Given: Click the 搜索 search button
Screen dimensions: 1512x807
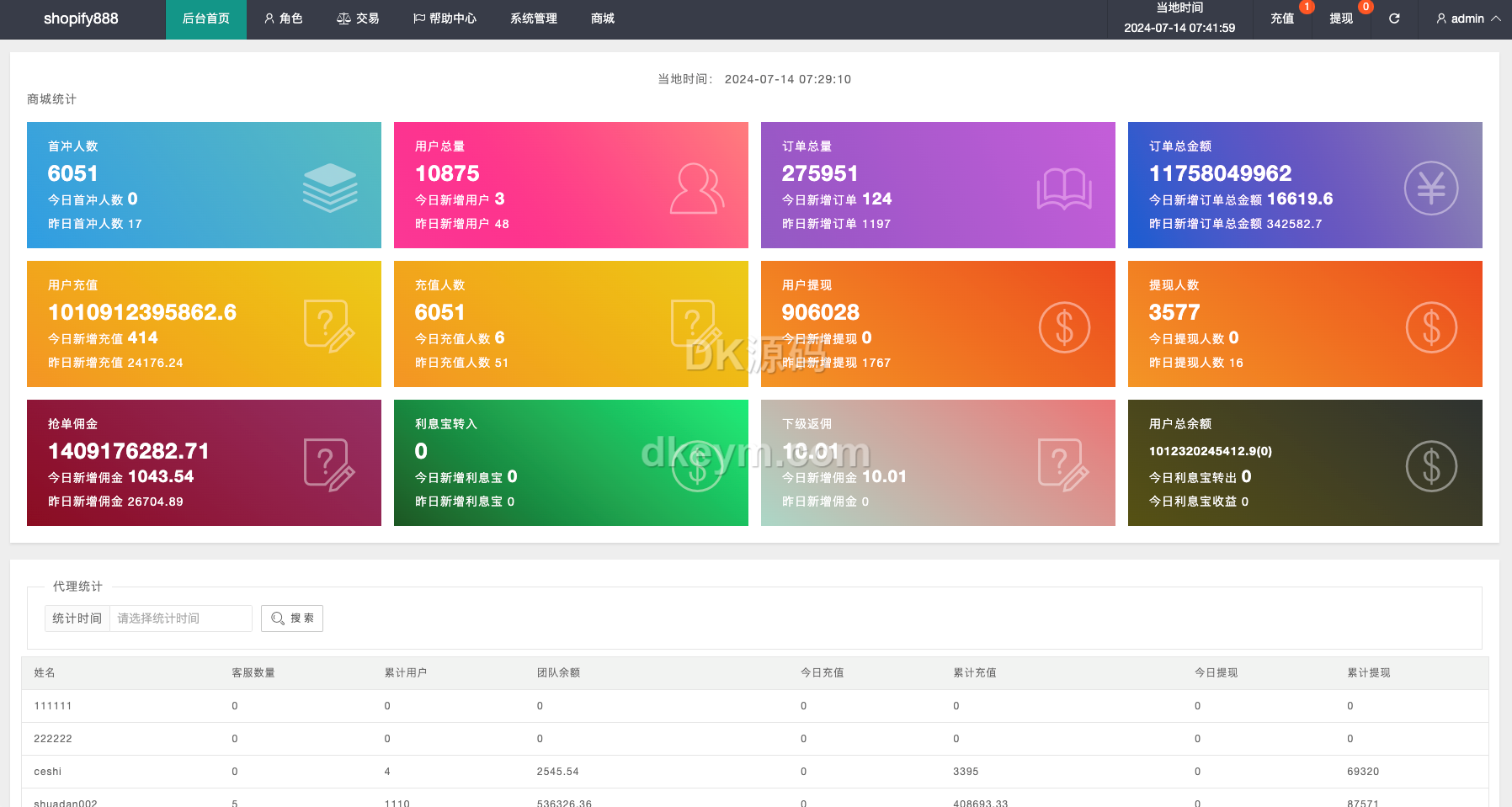Looking at the screenshot, I should pyautogui.click(x=292, y=619).
